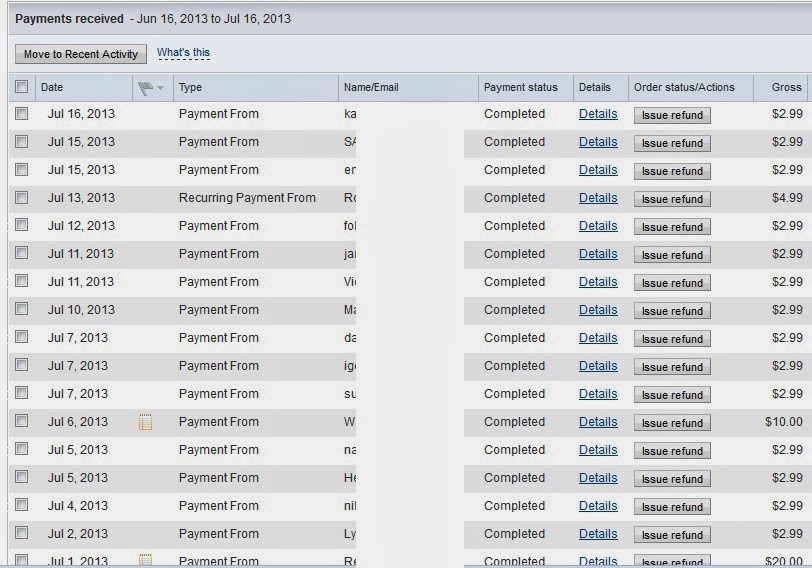Open the What's this help link

183,53
